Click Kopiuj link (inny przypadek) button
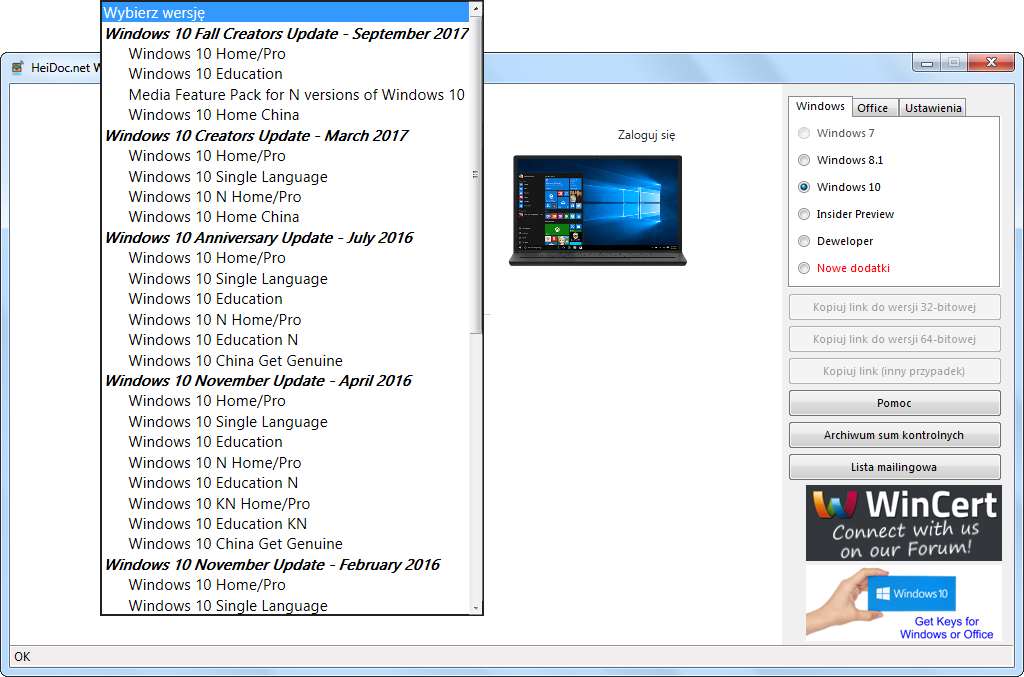Image resolution: width=1024 pixels, height=677 pixels. point(894,371)
